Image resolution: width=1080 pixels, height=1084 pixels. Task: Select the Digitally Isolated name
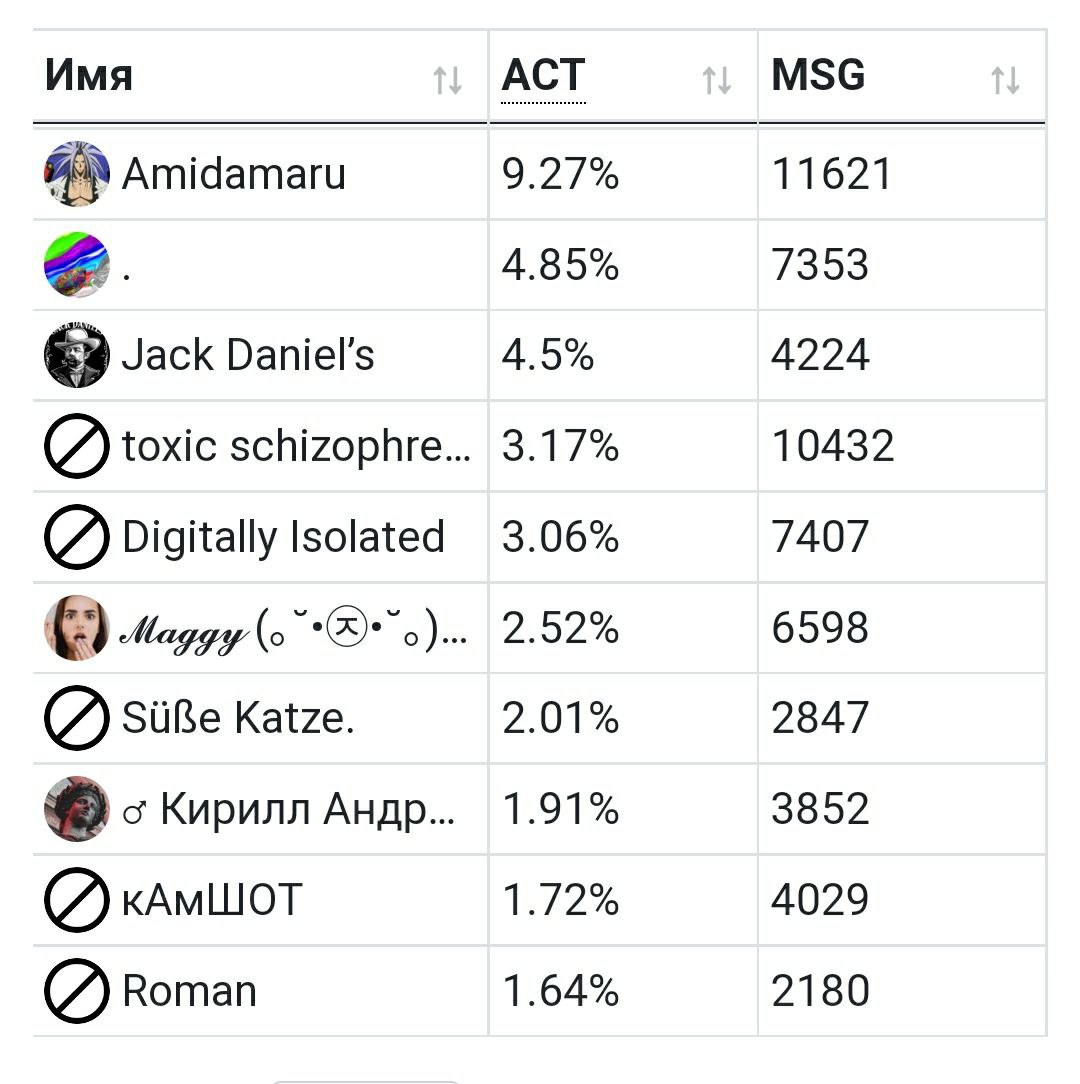click(x=283, y=537)
